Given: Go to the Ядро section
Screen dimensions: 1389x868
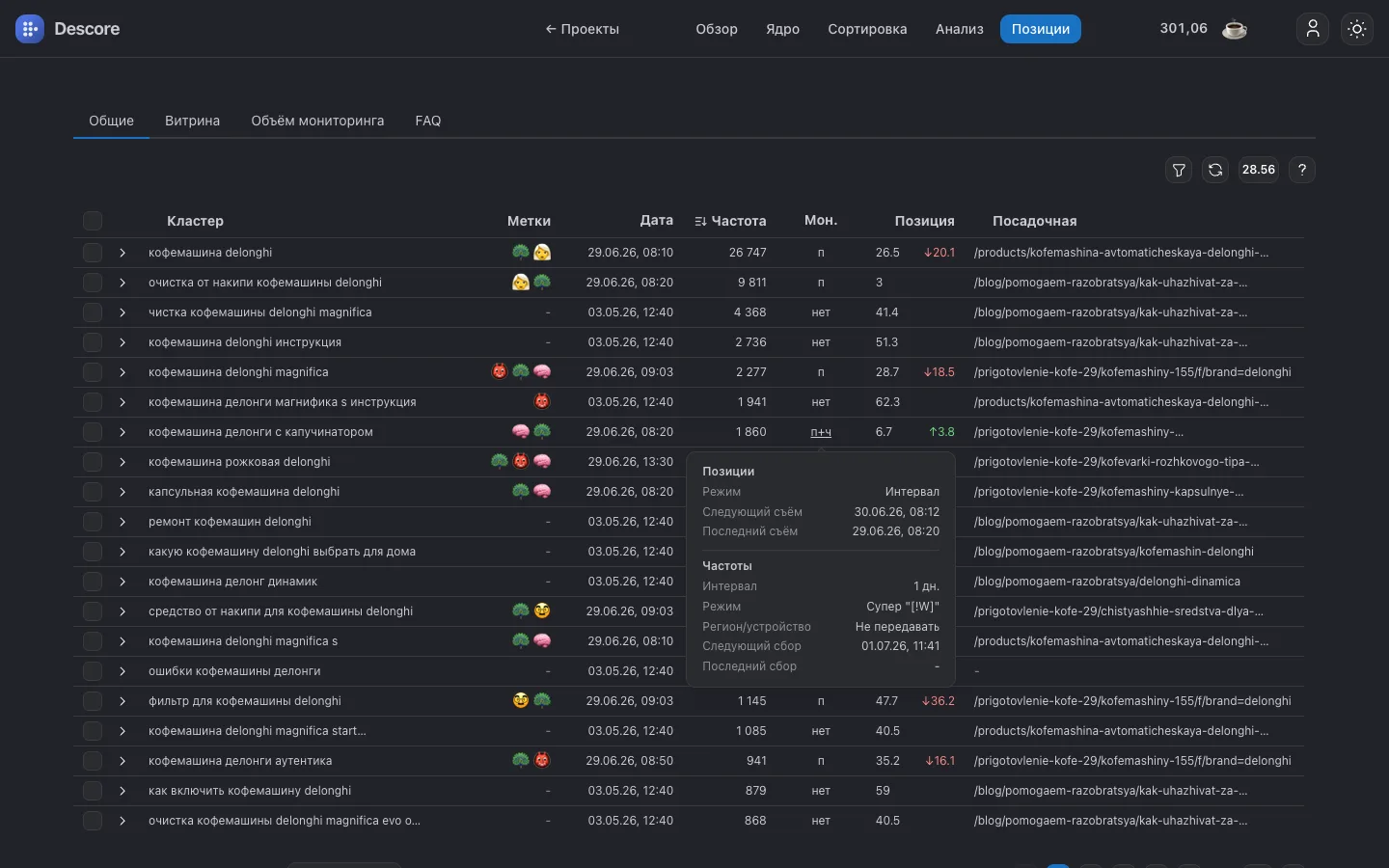Looking at the screenshot, I should click(x=782, y=29).
